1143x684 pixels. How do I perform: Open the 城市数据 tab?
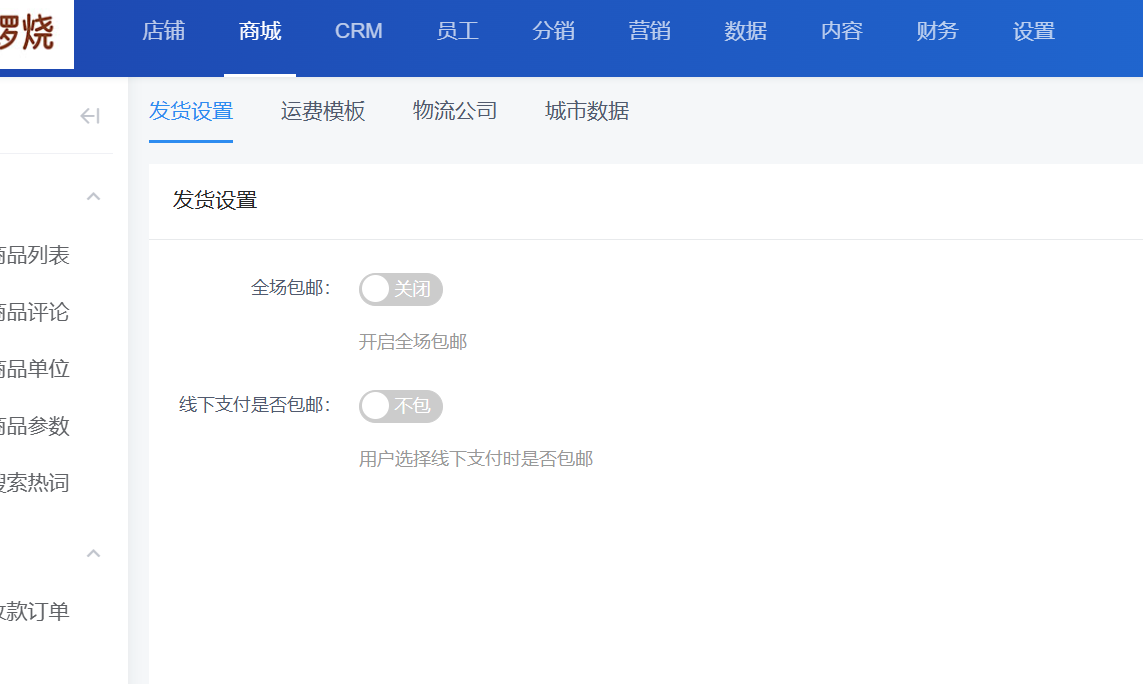click(587, 111)
